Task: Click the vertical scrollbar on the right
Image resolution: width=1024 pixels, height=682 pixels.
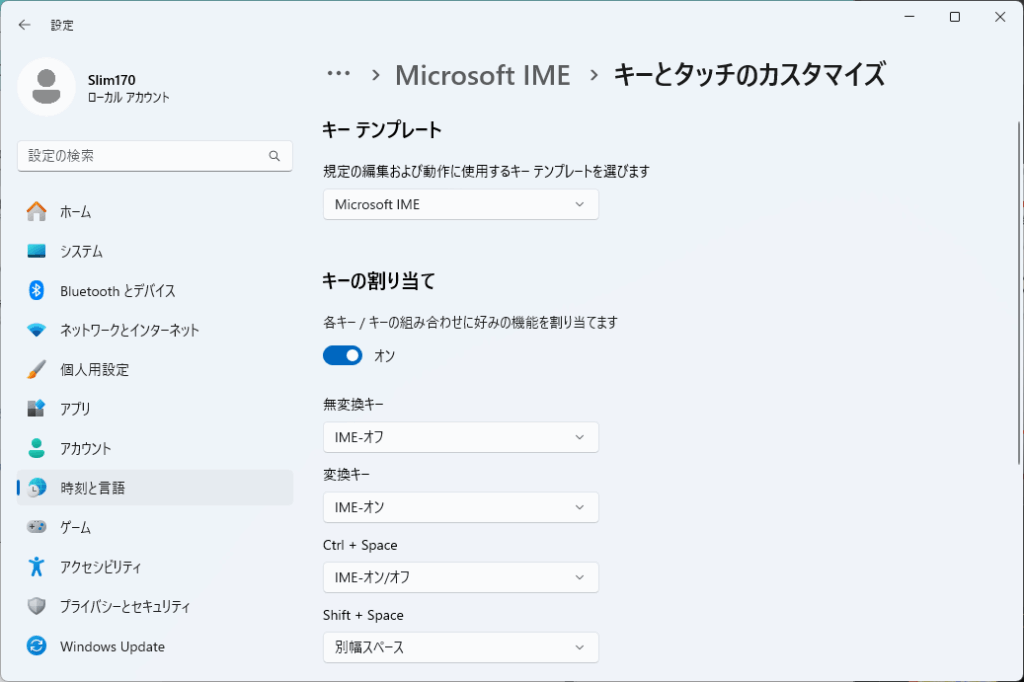Action: click(1019, 293)
